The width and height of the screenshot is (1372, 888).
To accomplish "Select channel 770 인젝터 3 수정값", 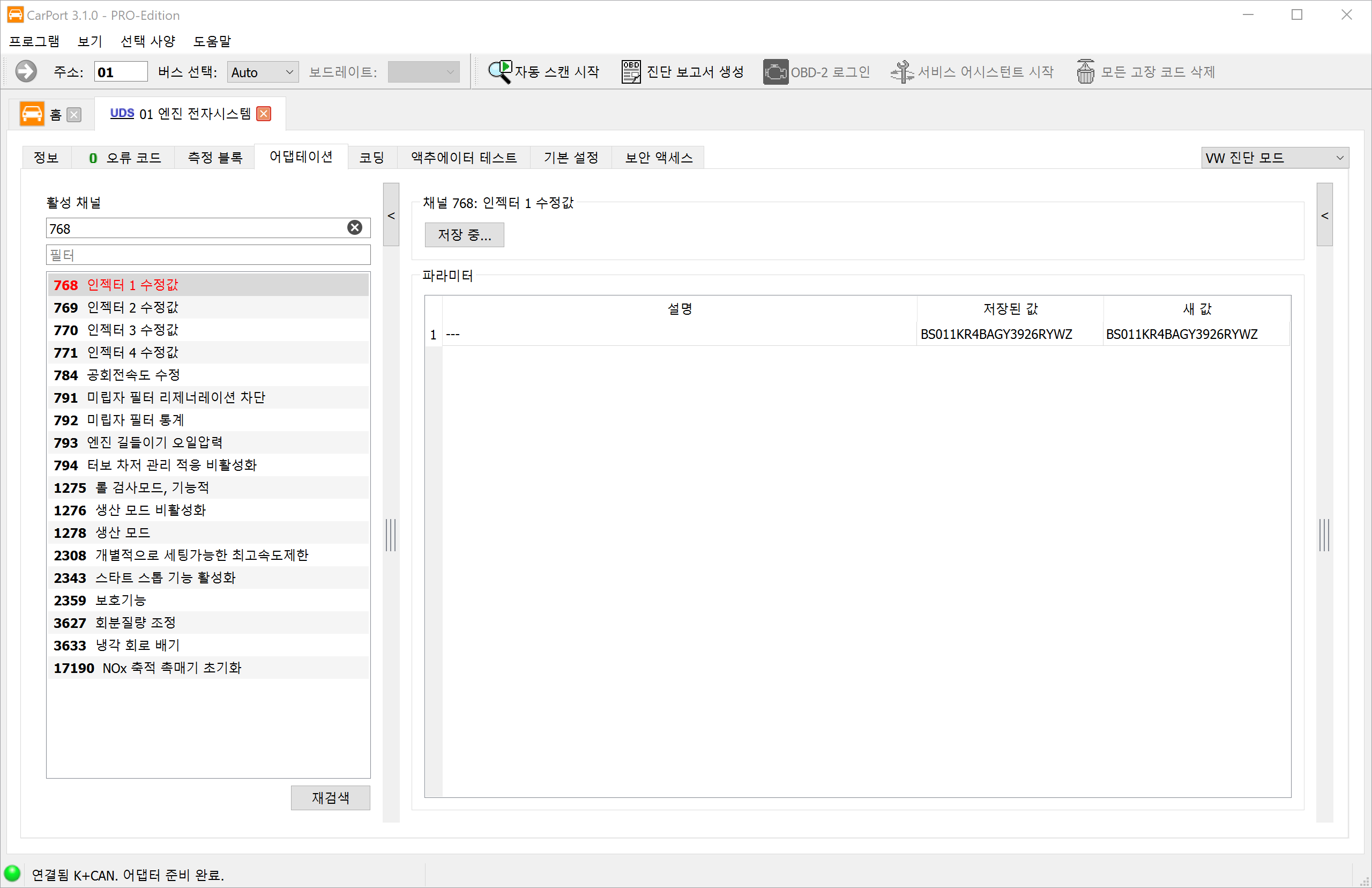I will [208, 330].
